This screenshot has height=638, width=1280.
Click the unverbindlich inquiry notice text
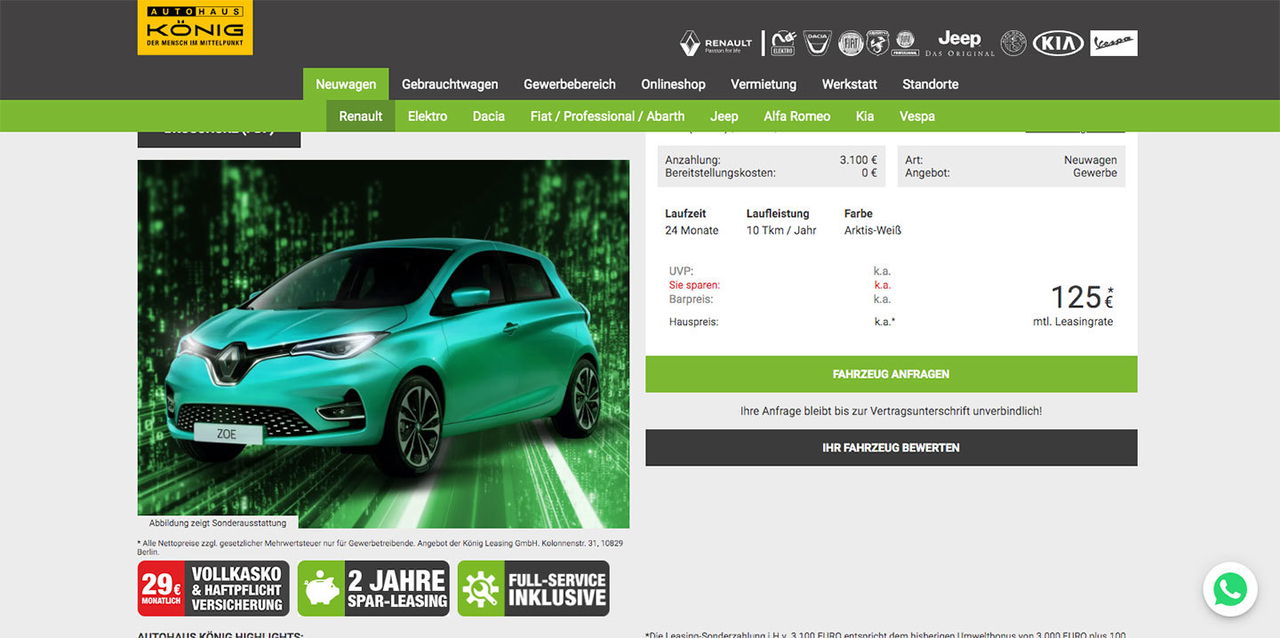(891, 411)
